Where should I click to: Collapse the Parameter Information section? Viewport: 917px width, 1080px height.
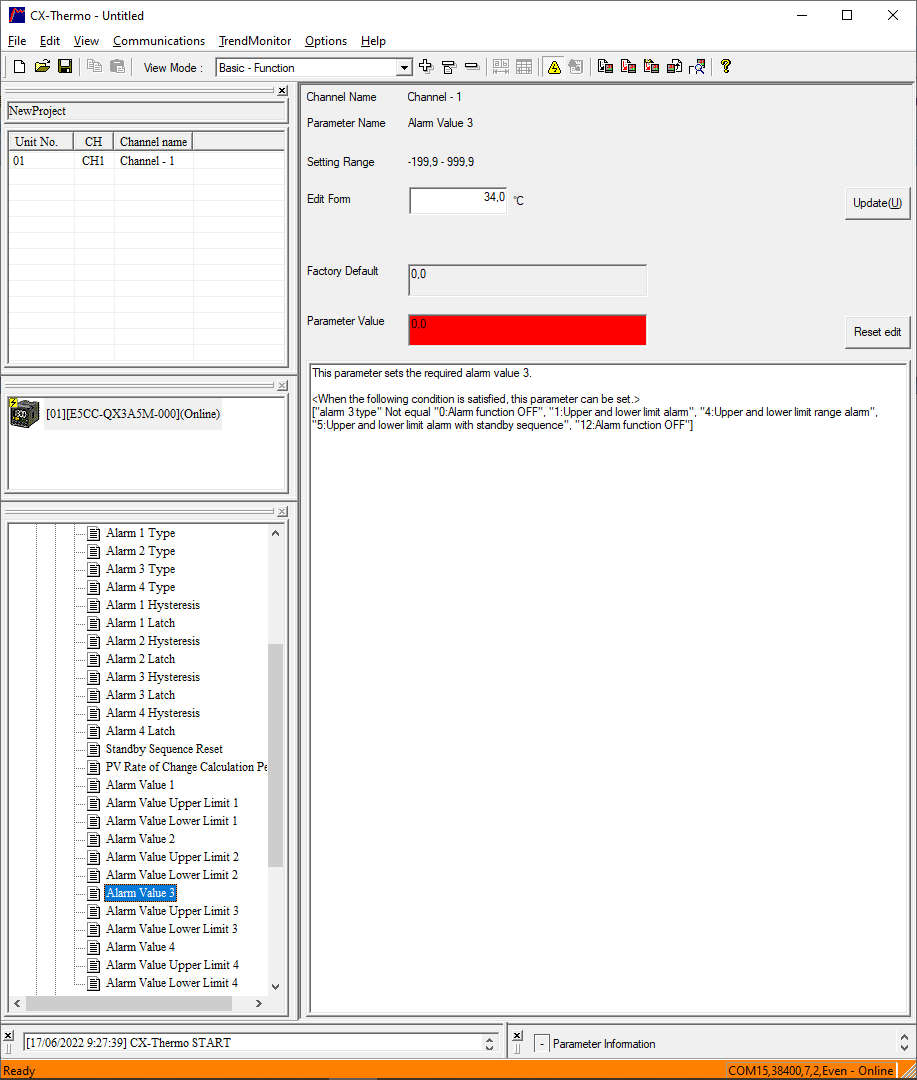tap(542, 1043)
